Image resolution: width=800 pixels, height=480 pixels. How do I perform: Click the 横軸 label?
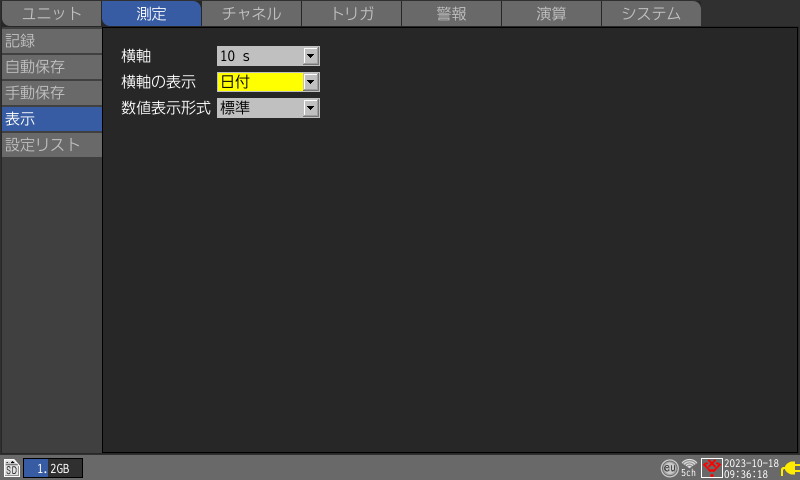click(136, 56)
